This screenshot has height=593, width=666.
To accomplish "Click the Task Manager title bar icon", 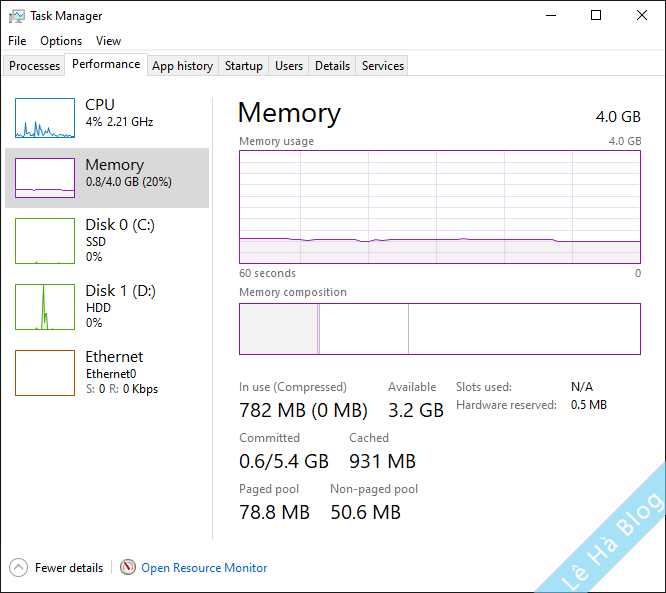I will 17,16.
